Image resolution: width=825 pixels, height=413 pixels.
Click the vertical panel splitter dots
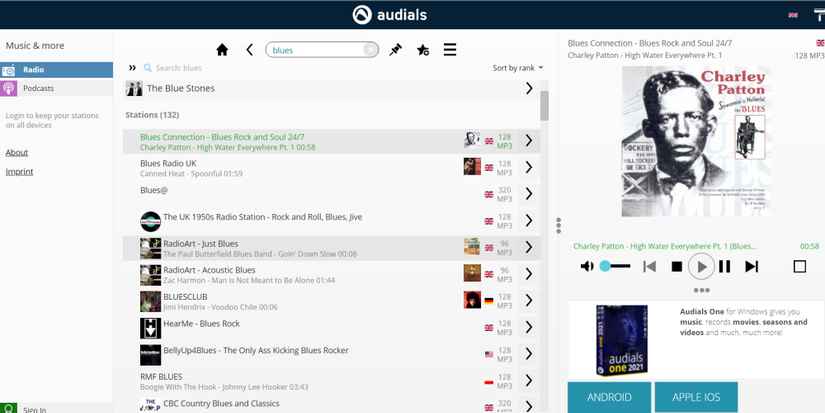[558, 225]
